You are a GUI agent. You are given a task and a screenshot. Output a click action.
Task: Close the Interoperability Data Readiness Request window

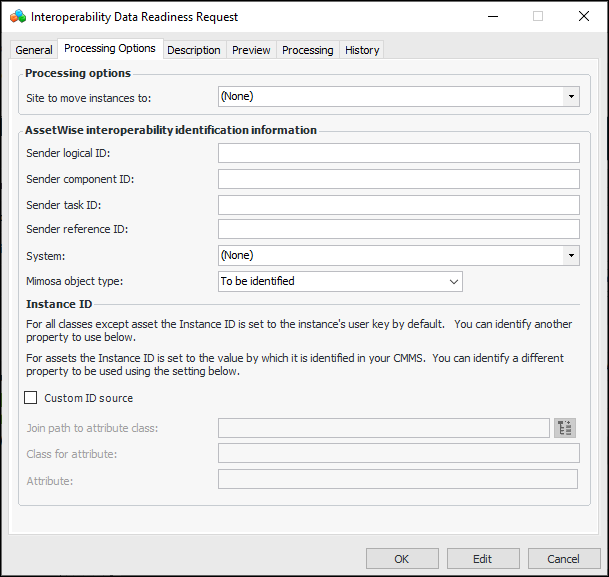pyautogui.click(x=583, y=17)
